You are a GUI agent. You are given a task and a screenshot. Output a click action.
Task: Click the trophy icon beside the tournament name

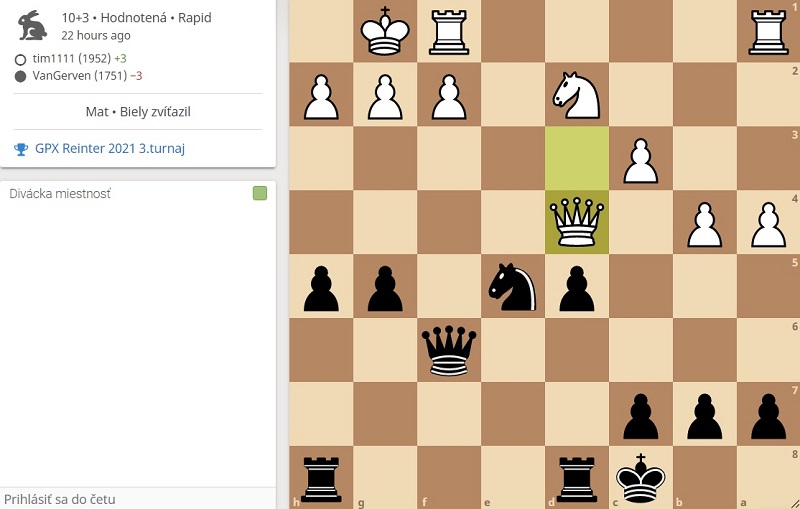point(21,149)
